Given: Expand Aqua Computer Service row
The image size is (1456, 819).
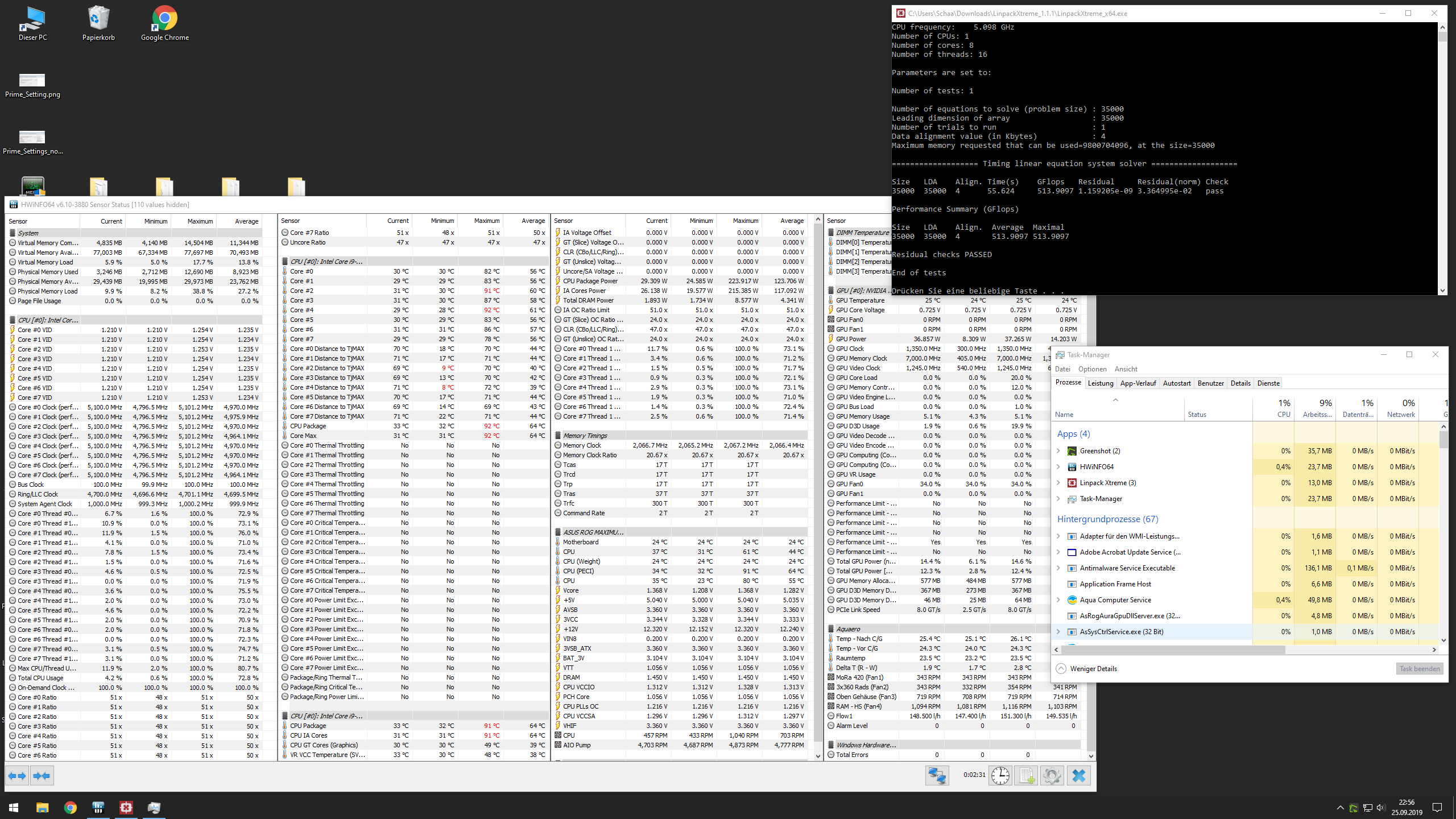Looking at the screenshot, I should (x=1058, y=600).
